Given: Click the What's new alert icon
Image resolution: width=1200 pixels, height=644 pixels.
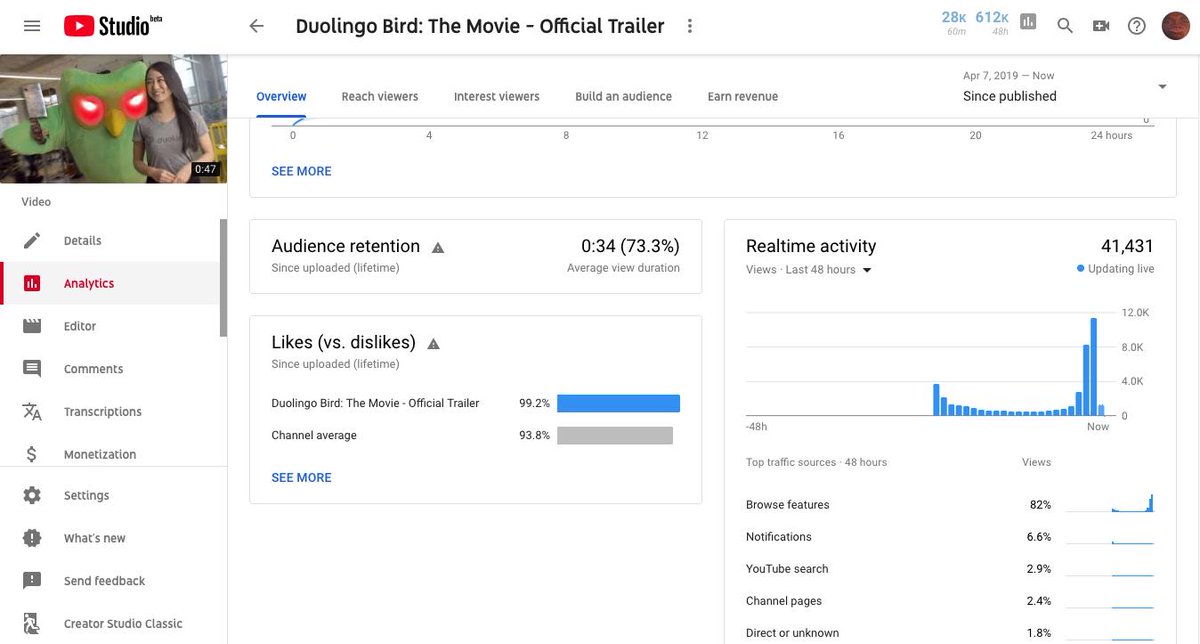Looking at the screenshot, I should pyautogui.click(x=32, y=538).
